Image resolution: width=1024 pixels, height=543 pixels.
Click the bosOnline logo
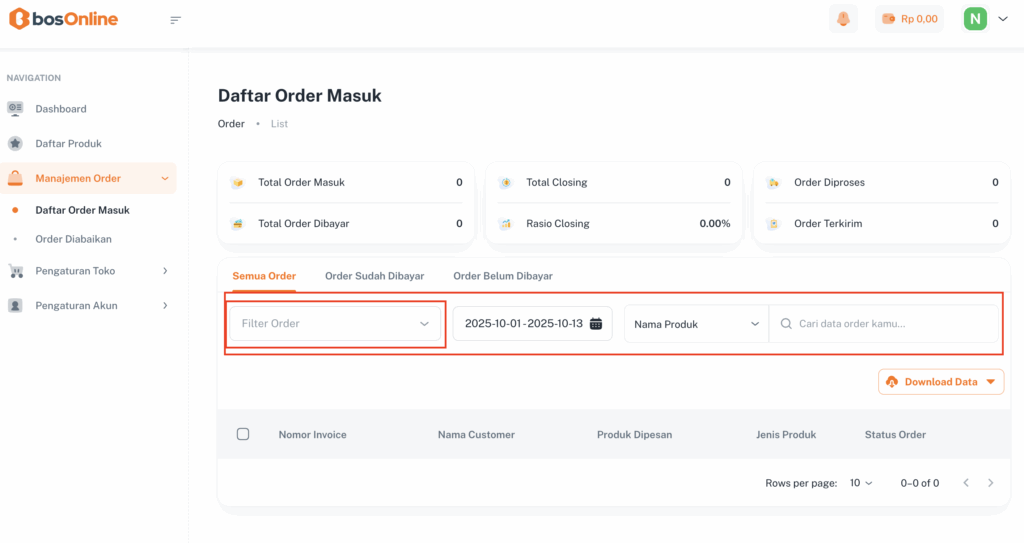coord(64,19)
